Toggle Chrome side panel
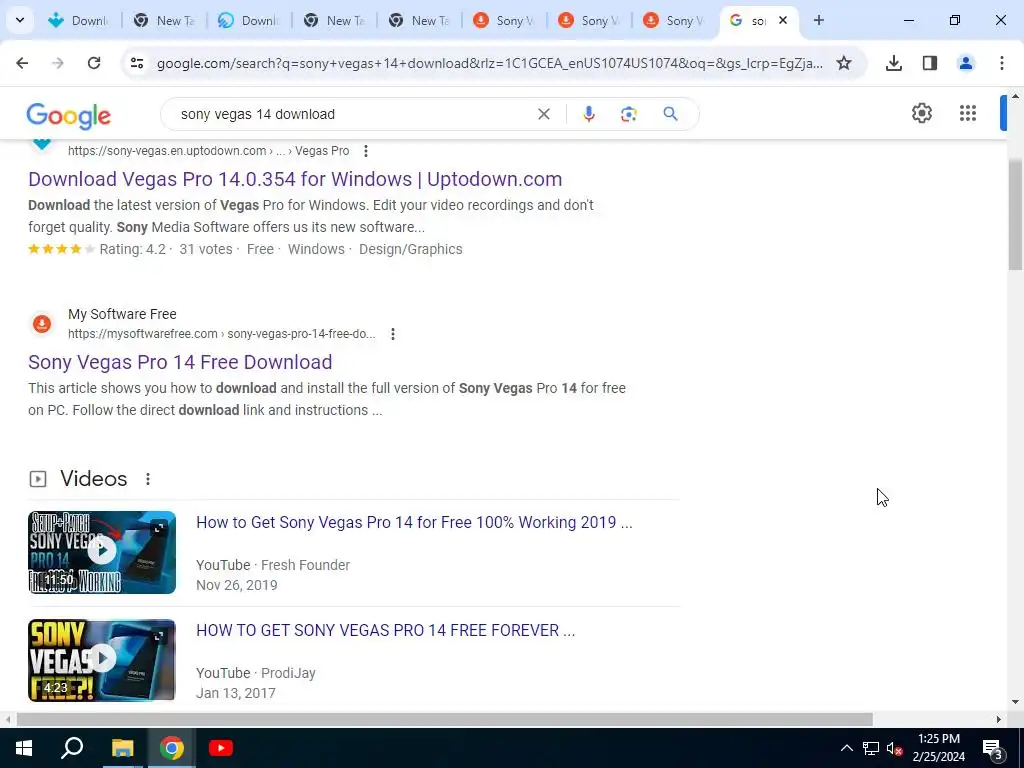The height and width of the screenshot is (768, 1024). coord(930,63)
